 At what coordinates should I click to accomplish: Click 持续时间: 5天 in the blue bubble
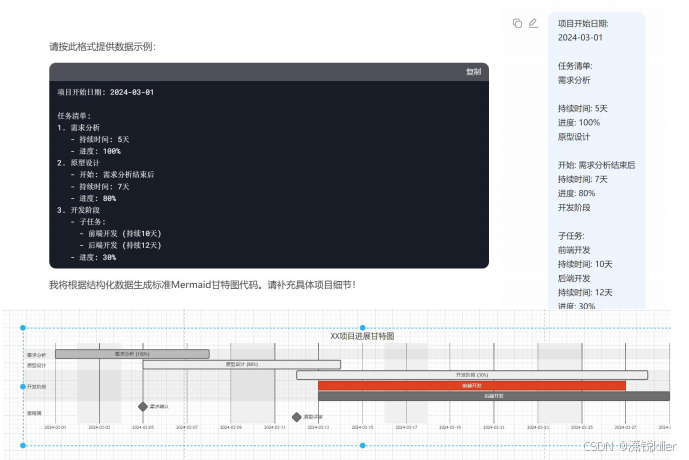coord(583,109)
